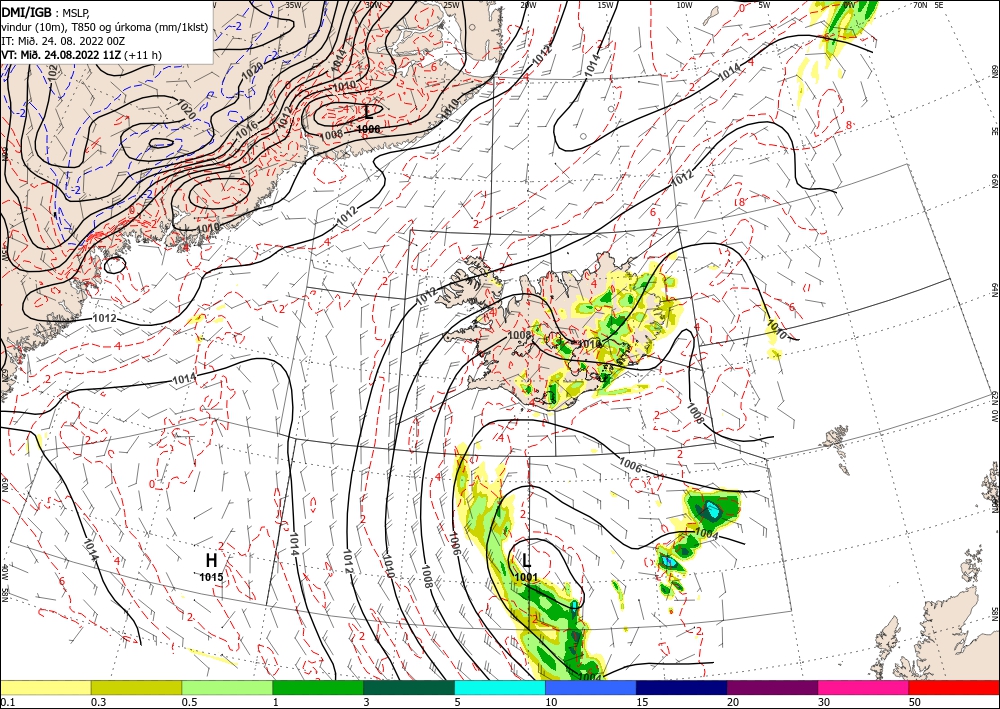Screen dimensions: 1000x709
Task: Click the '15W' longitude label at top
Action: (x=606, y=5)
